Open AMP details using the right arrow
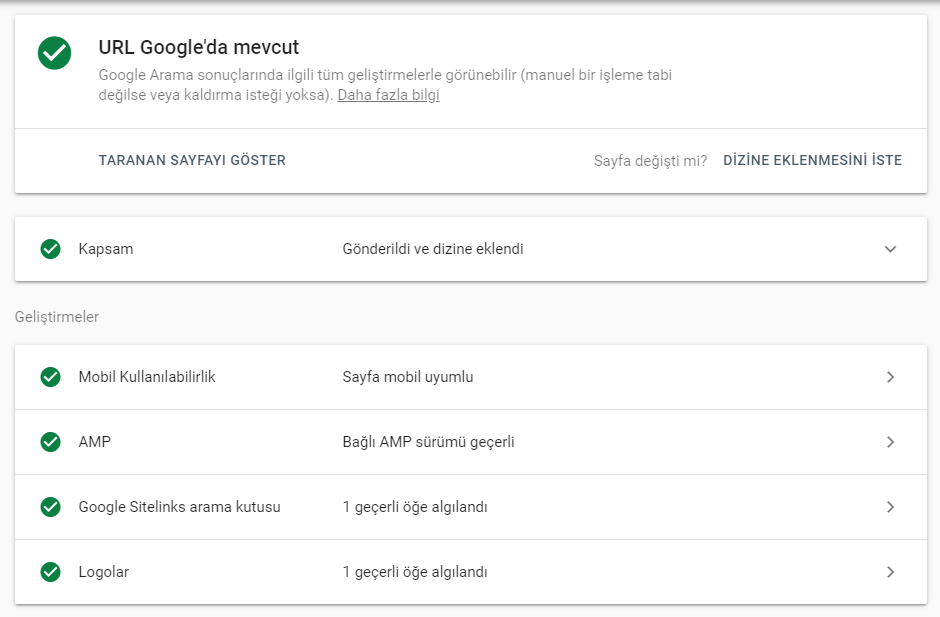 tap(890, 442)
